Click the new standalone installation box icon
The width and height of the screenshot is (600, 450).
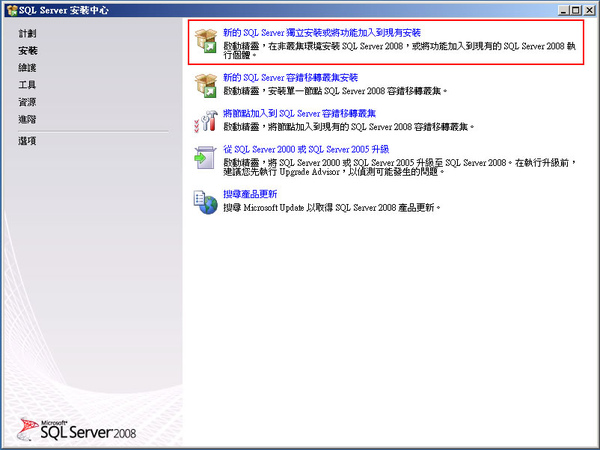coord(206,41)
